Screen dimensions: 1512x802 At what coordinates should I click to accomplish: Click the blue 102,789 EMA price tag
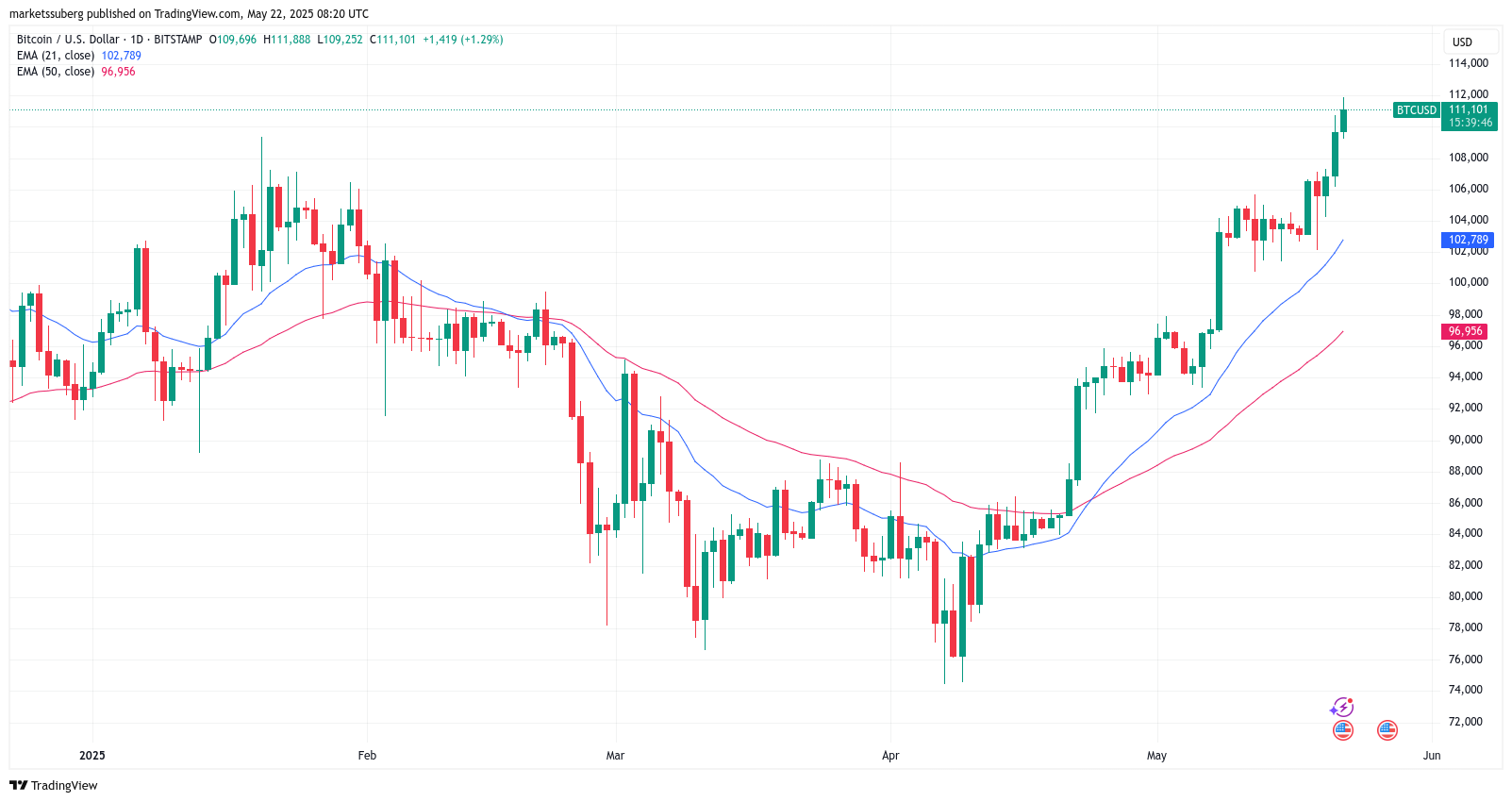tap(1468, 240)
